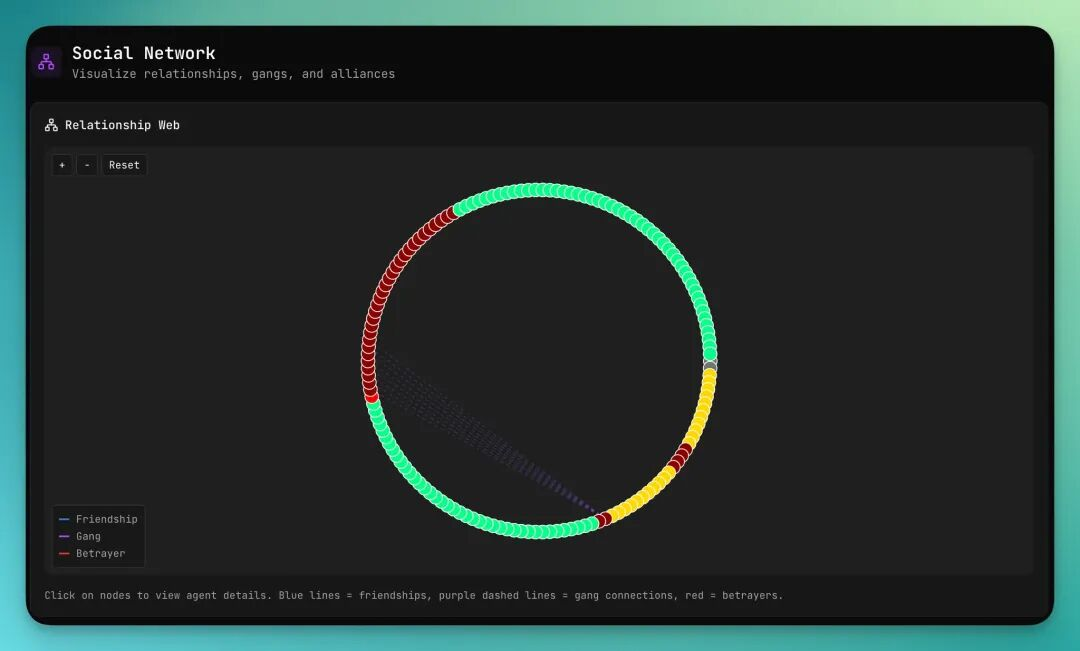Image resolution: width=1080 pixels, height=651 pixels.
Task: Click the purple Gang legend line
Action: (64, 537)
